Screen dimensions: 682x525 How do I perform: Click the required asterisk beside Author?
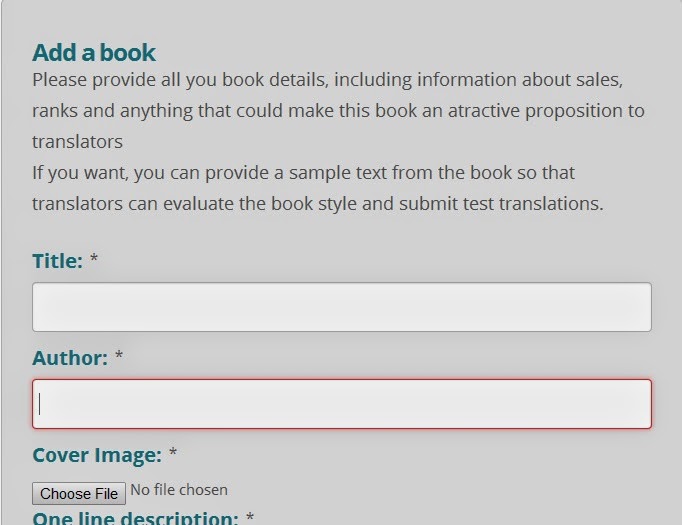pos(119,355)
